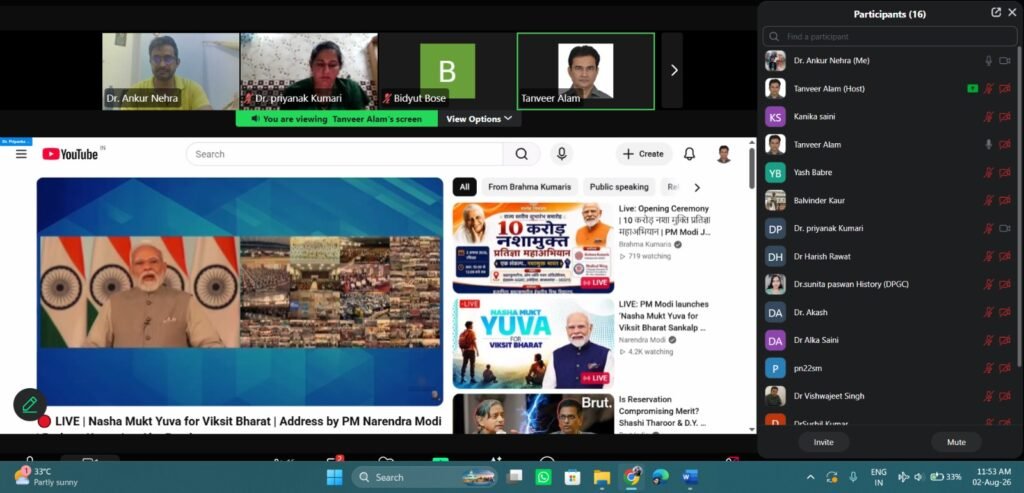The height and width of the screenshot is (493, 1024).
Task: Click the Find a participant field
Action: [x=889, y=37]
